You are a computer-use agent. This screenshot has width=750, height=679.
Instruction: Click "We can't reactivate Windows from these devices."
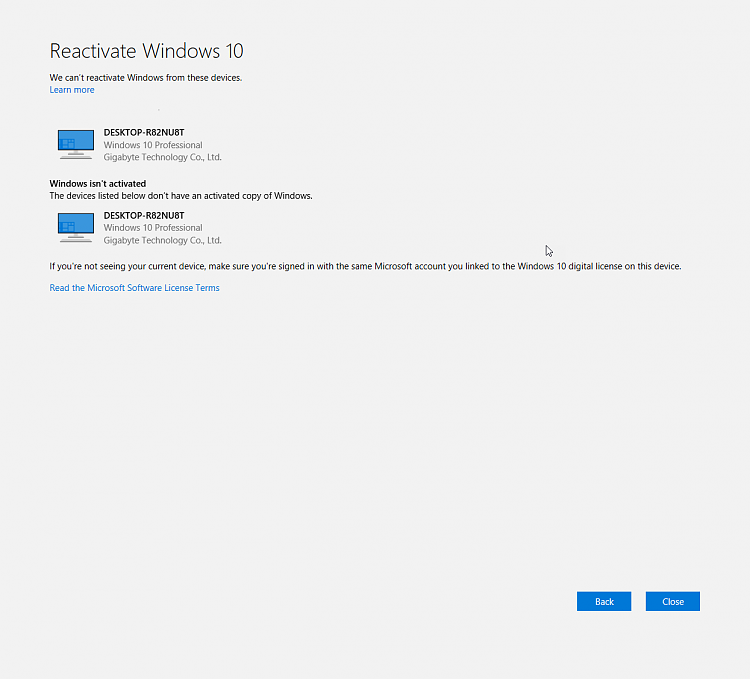[145, 77]
